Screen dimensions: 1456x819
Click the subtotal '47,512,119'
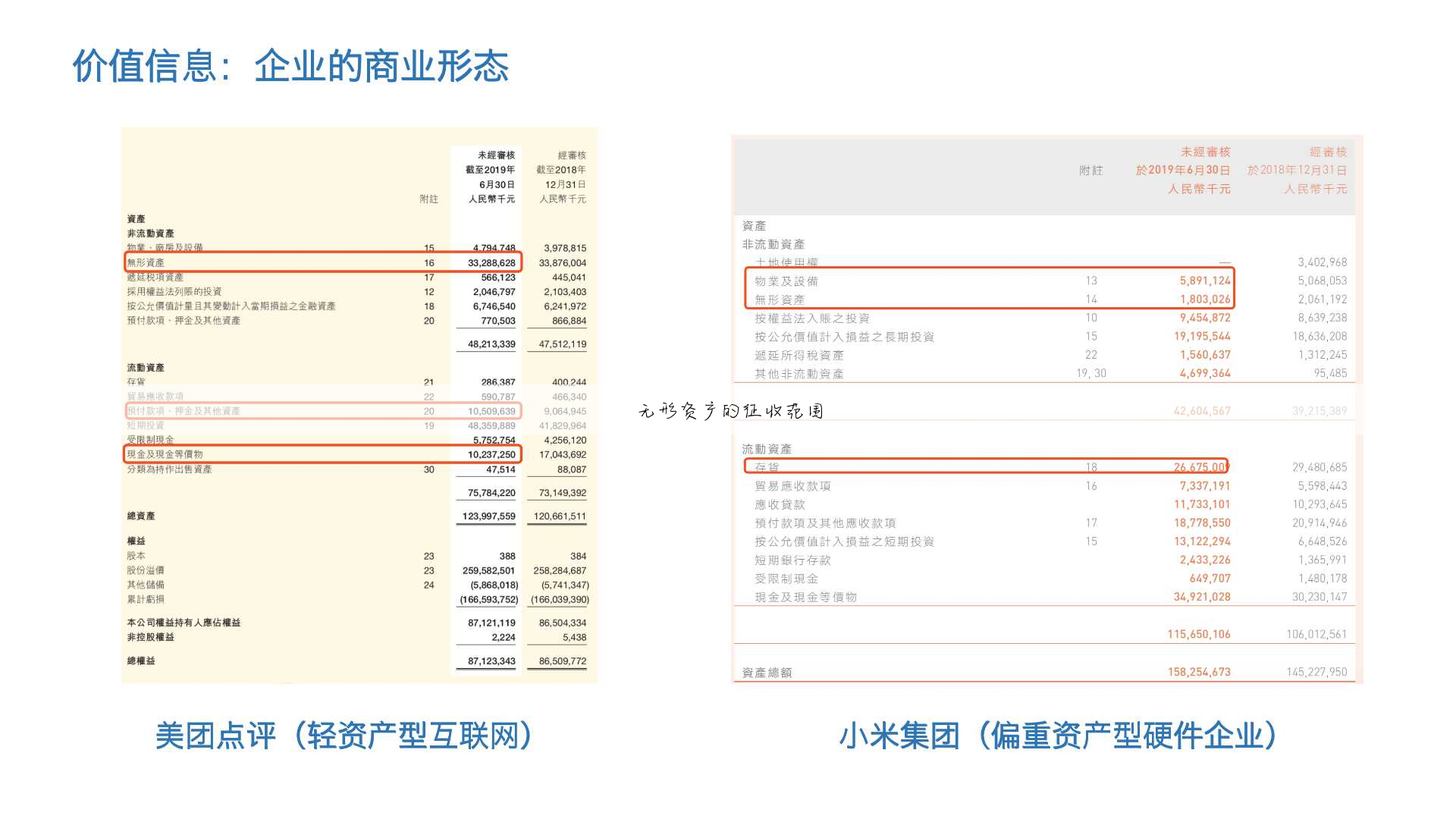click(562, 344)
